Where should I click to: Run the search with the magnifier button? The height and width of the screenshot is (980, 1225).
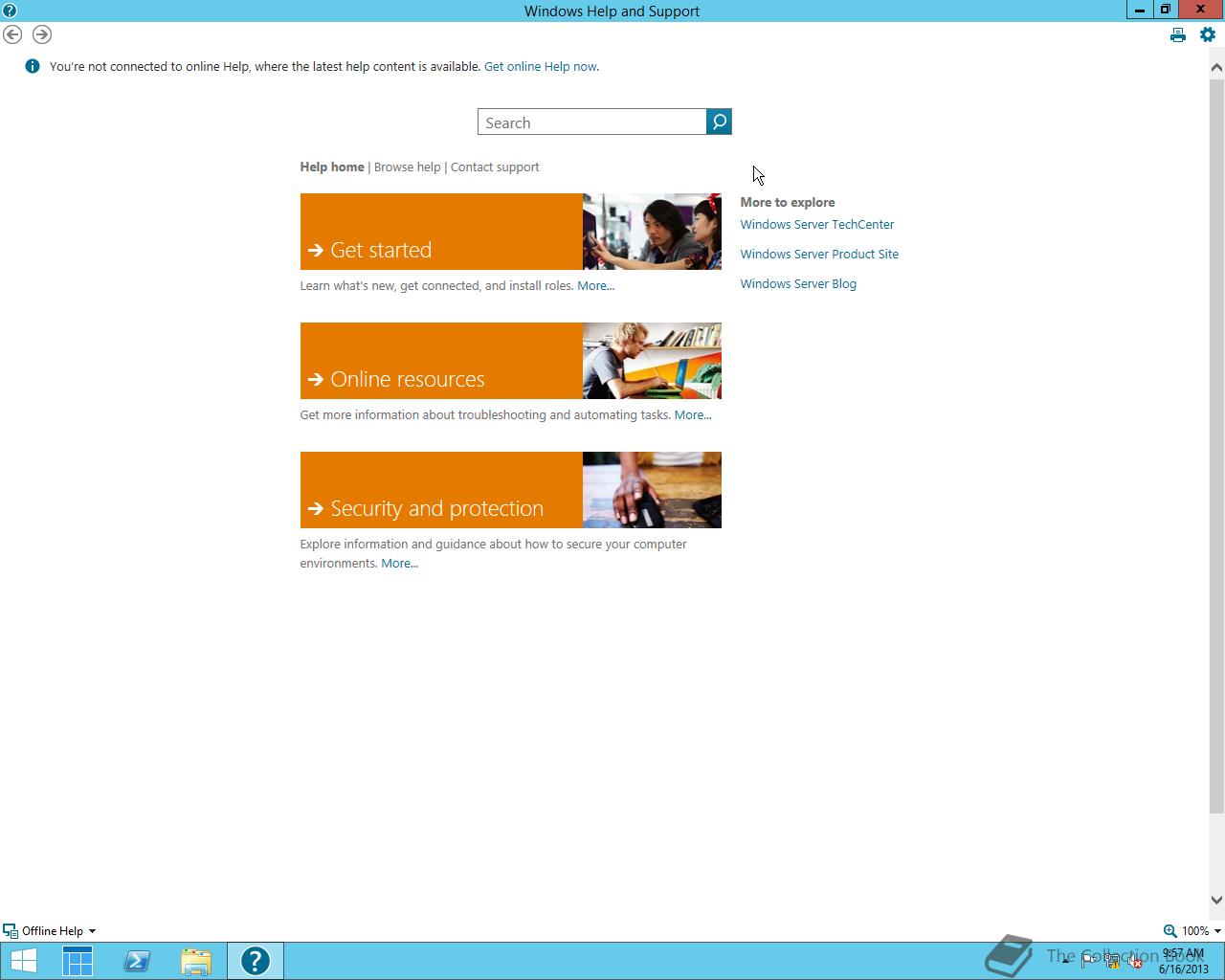click(719, 122)
